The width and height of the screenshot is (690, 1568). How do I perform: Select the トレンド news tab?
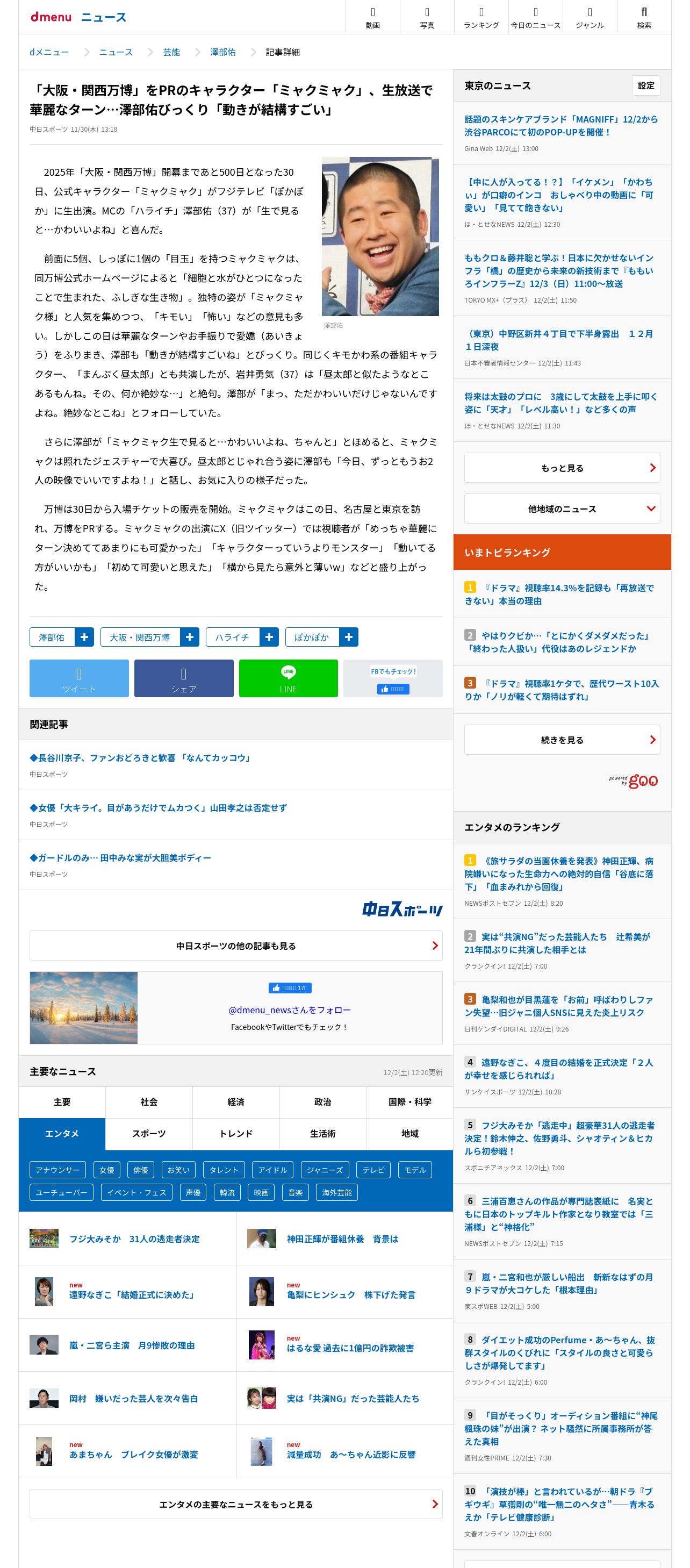236,1133
